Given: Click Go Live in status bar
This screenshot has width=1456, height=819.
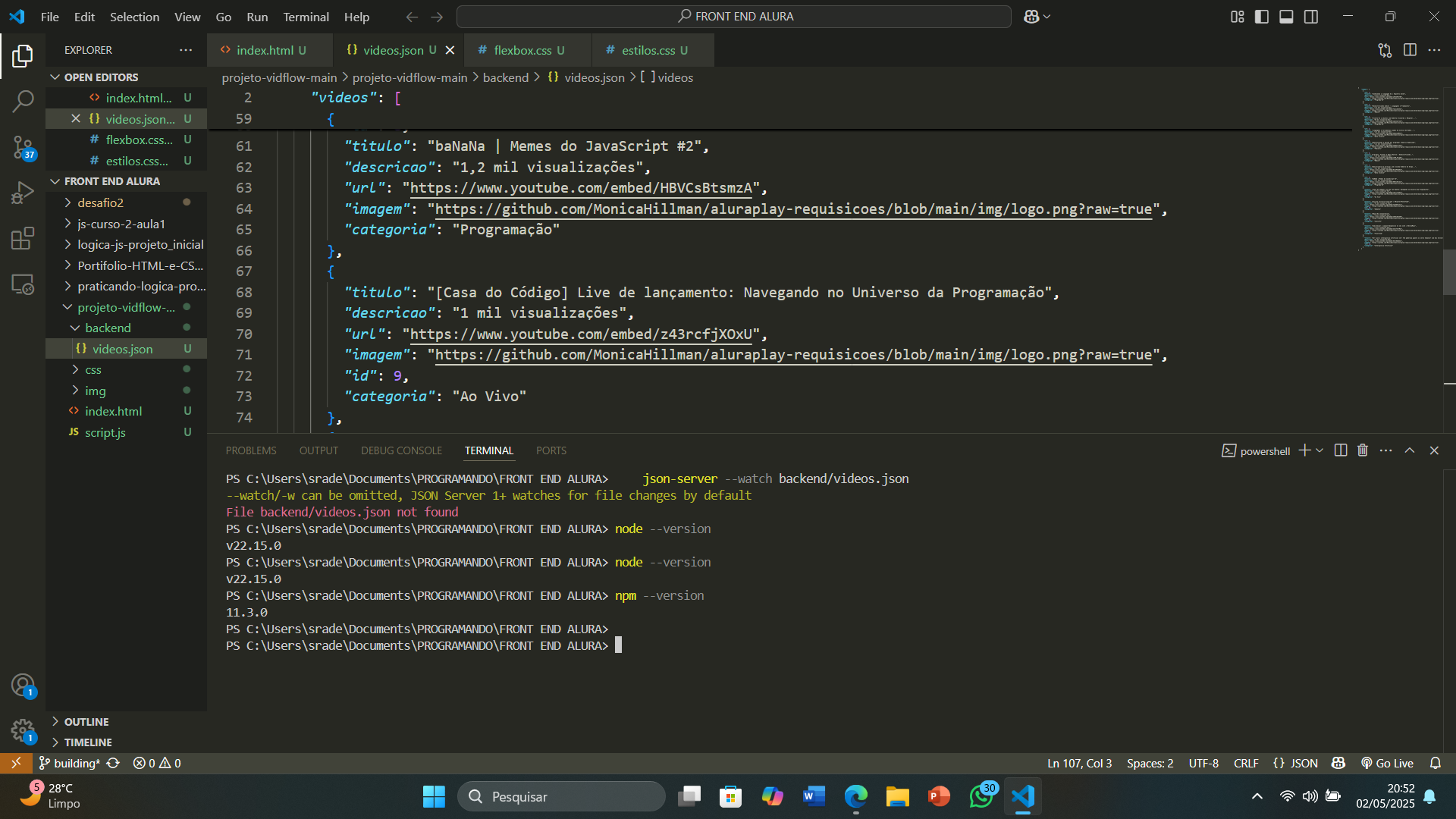Looking at the screenshot, I should [1387, 764].
